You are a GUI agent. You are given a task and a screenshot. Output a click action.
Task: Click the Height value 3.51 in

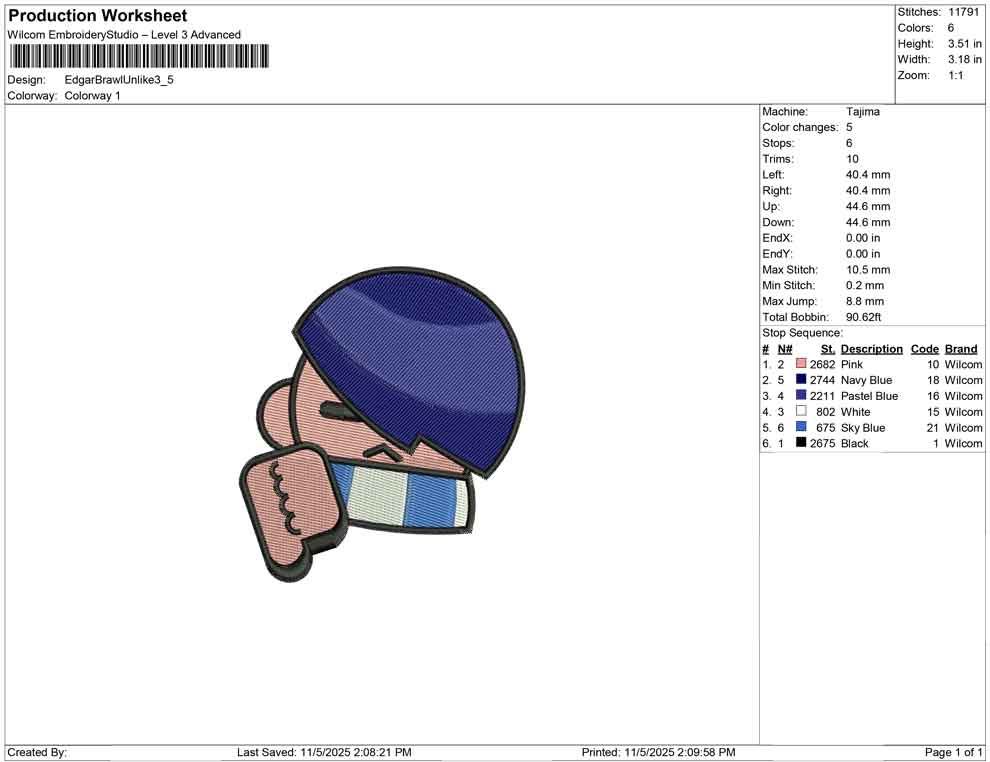point(964,44)
